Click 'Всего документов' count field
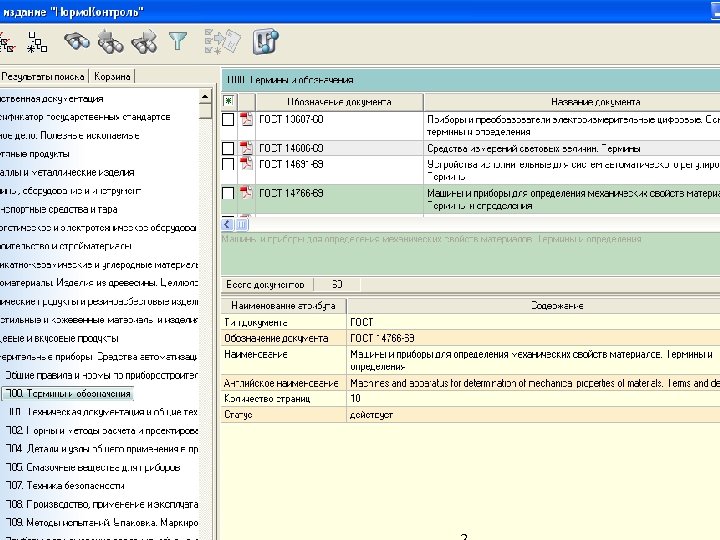Screen dimensions: 720x540 click(337, 285)
